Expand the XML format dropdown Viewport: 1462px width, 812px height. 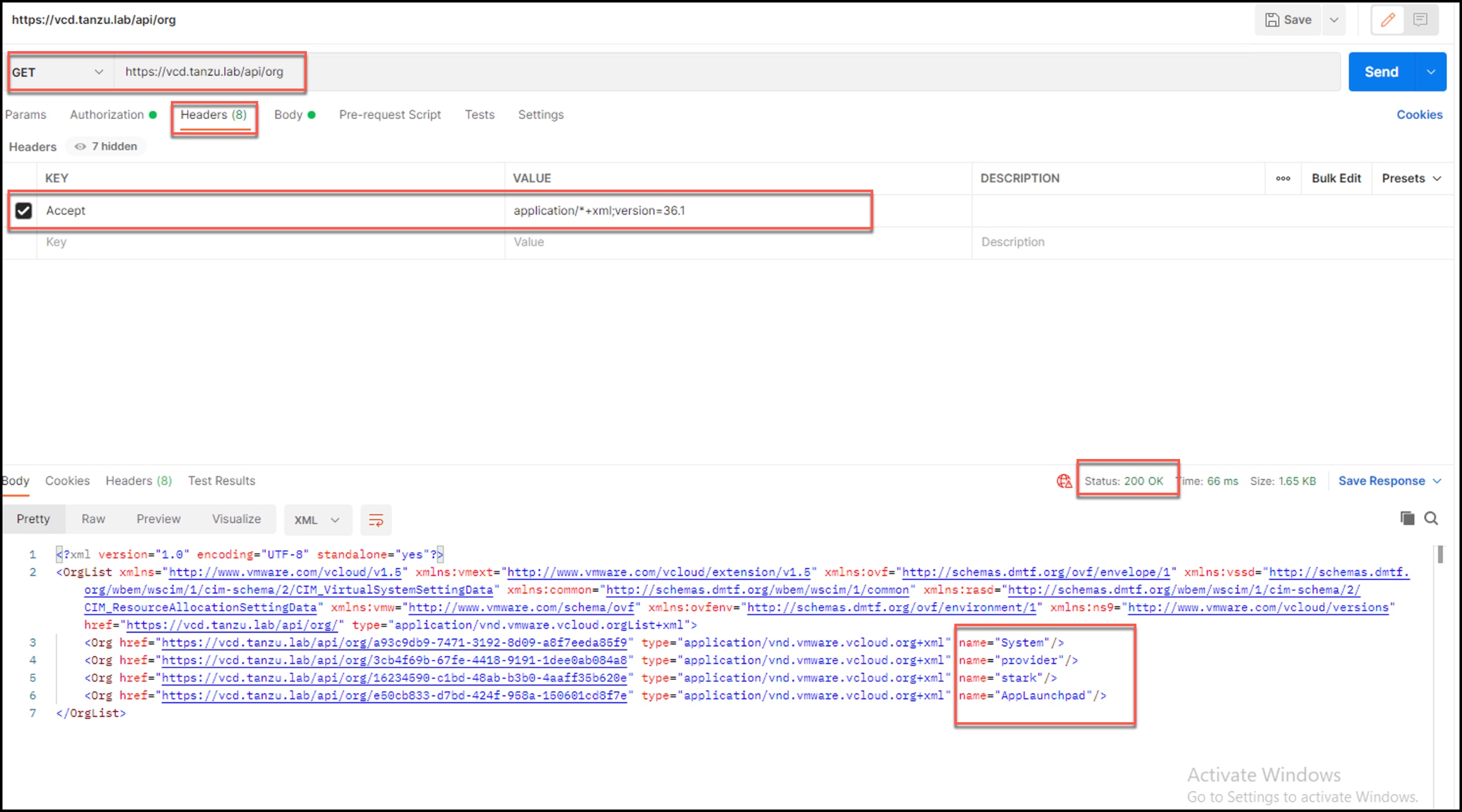pos(317,520)
